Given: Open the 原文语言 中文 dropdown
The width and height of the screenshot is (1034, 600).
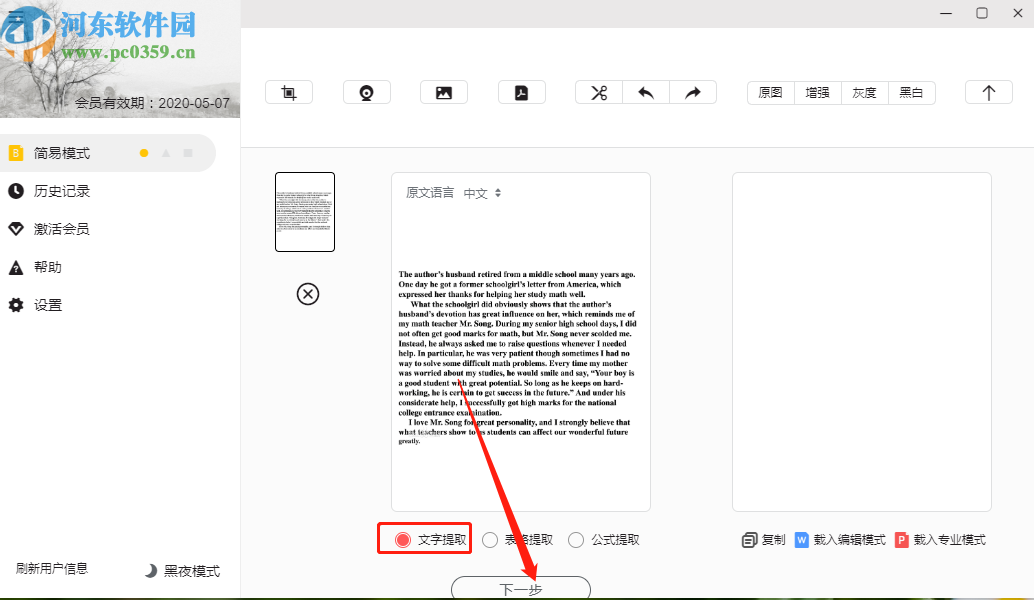Looking at the screenshot, I should [x=483, y=193].
